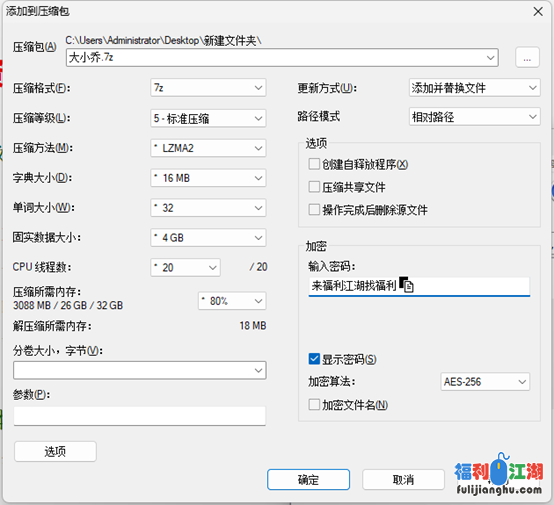Open the AES-256 encryption algorithm dropdown
The width and height of the screenshot is (554, 505).
tap(485, 382)
